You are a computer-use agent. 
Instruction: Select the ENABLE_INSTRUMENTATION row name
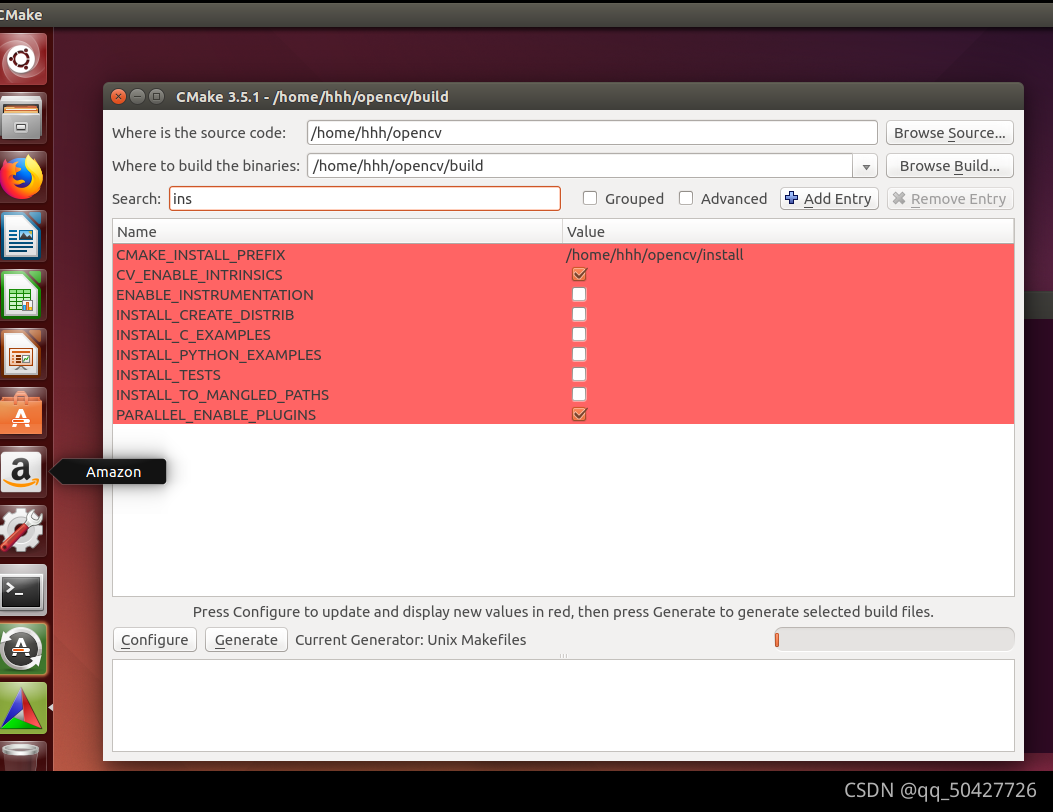[x=215, y=295]
